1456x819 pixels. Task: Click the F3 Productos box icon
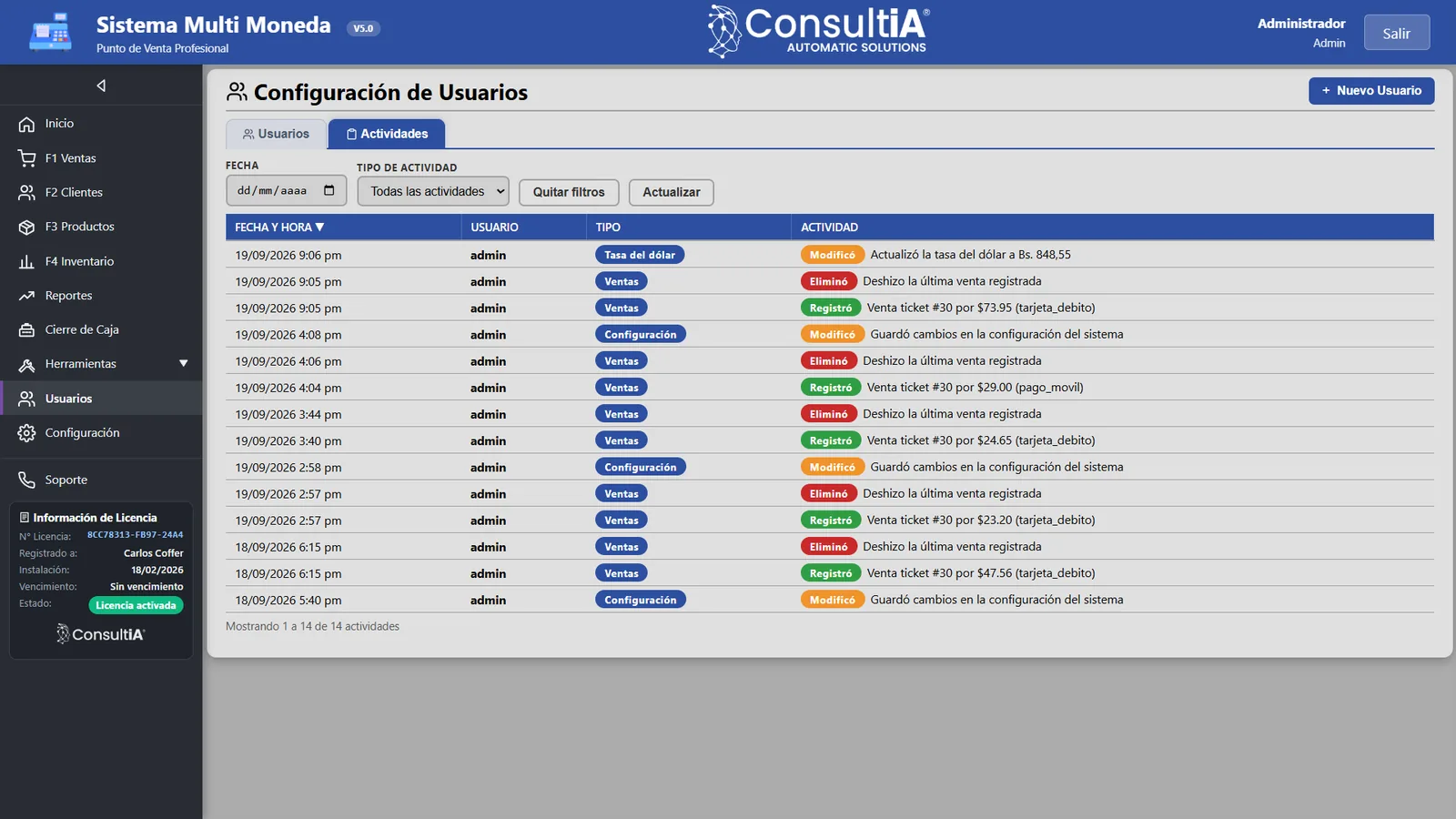(x=27, y=227)
